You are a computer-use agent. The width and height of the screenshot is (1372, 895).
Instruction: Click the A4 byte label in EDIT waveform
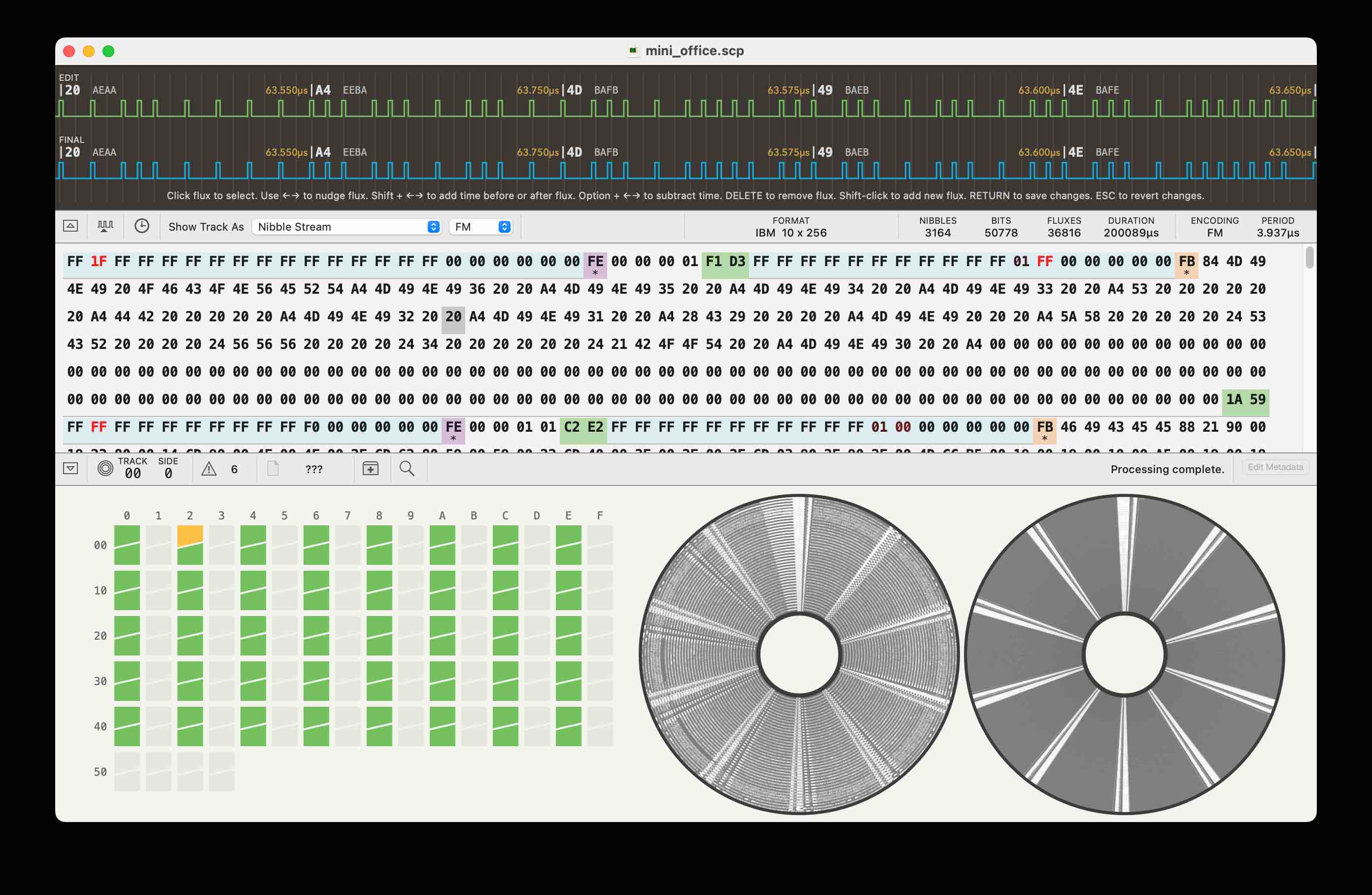(323, 90)
